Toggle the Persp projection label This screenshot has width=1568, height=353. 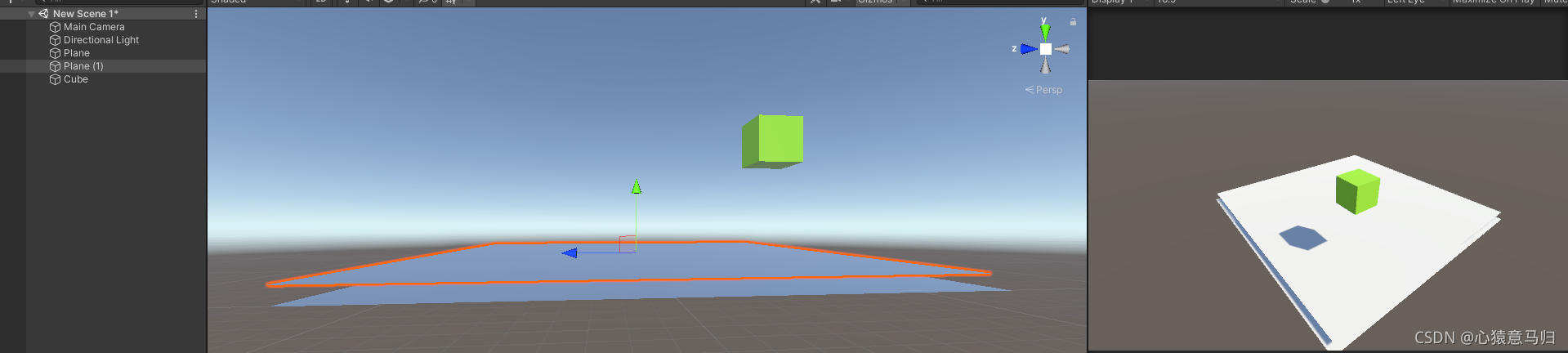[1044, 90]
